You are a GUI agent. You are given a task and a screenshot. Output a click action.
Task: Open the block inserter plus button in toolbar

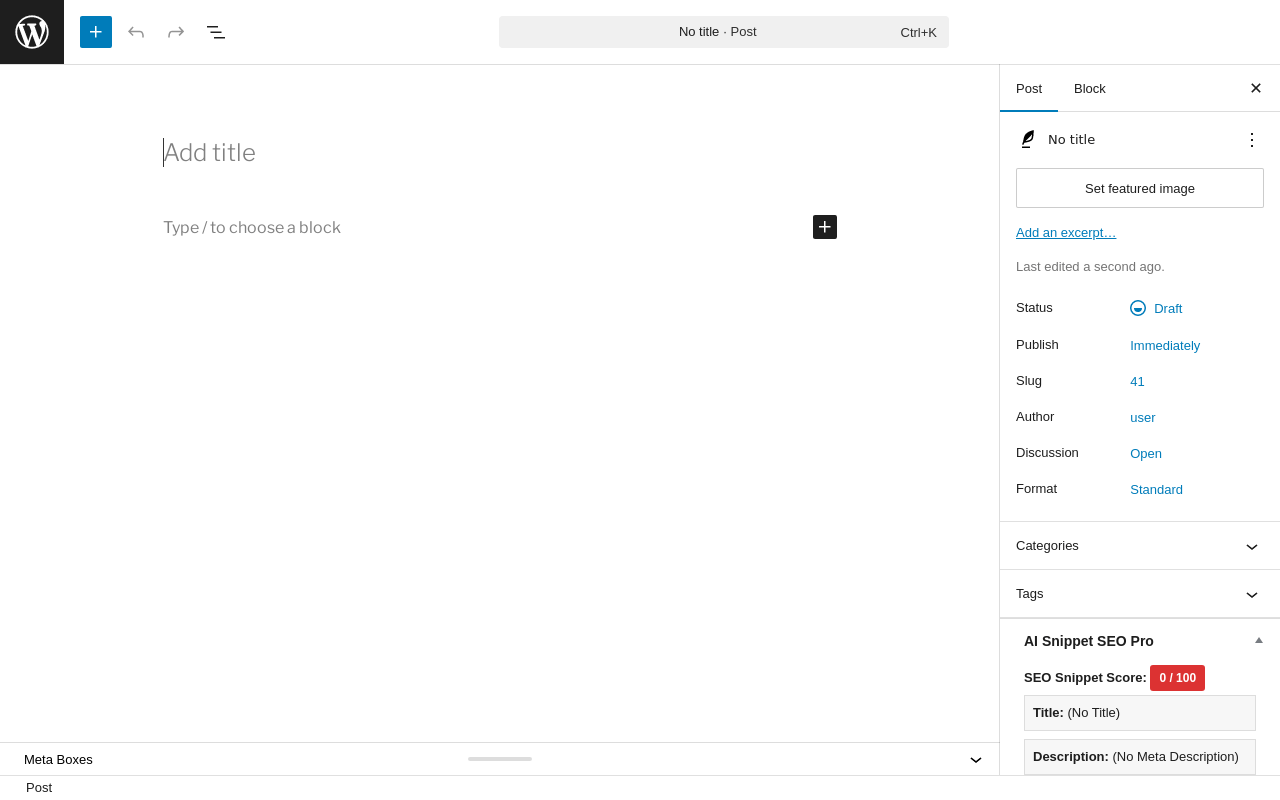(x=96, y=32)
